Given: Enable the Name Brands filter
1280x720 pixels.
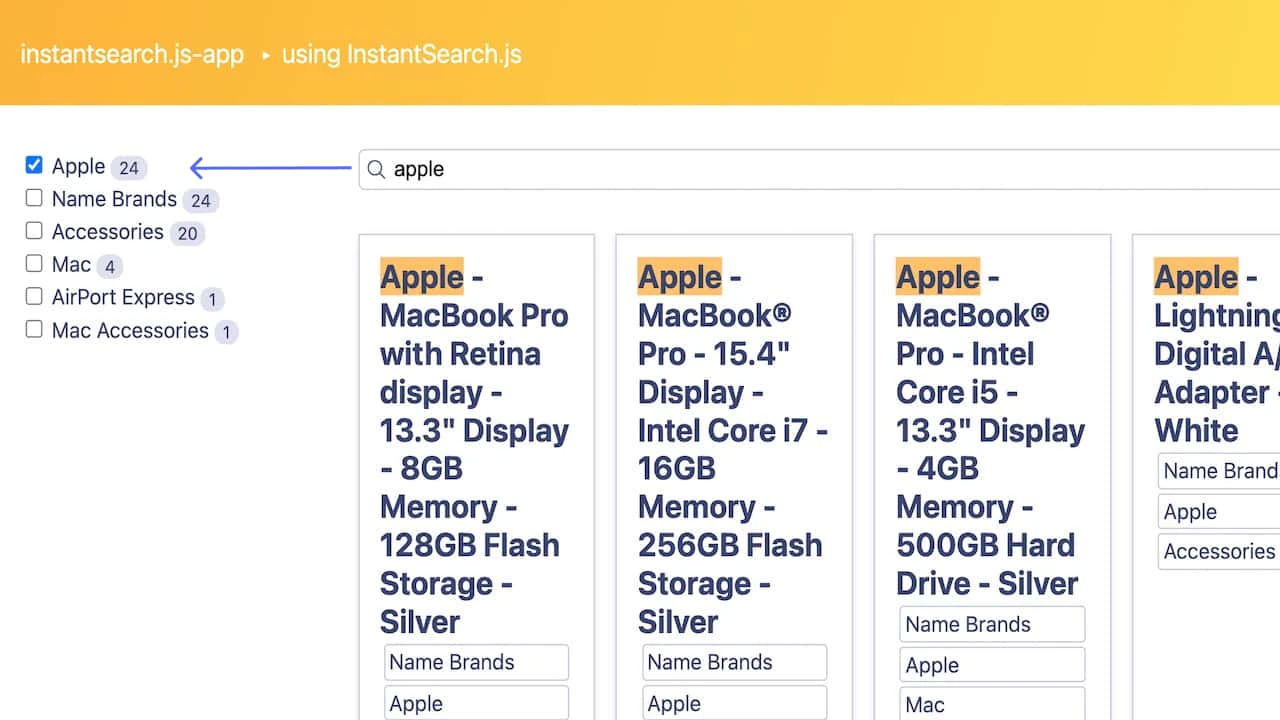Looking at the screenshot, I should pyautogui.click(x=33, y=198).
